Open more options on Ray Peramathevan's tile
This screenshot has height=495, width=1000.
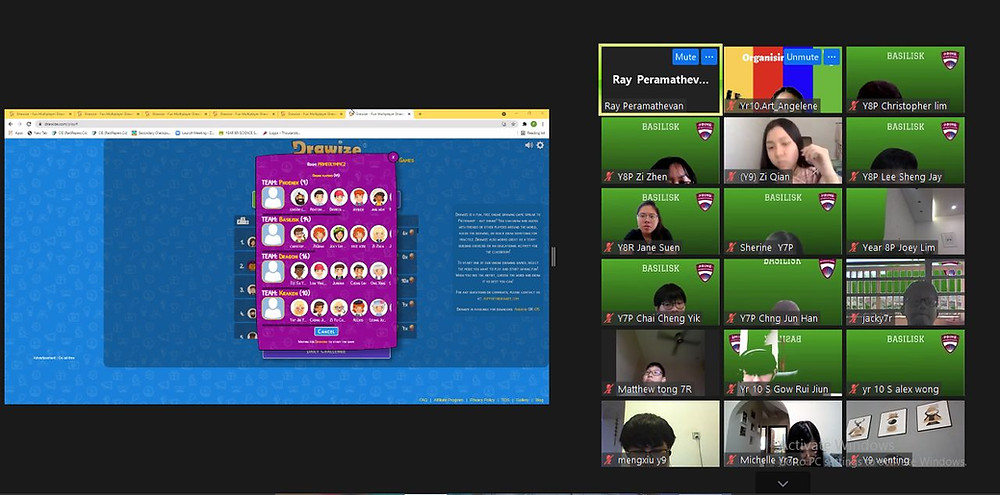(x=709, y=57)
